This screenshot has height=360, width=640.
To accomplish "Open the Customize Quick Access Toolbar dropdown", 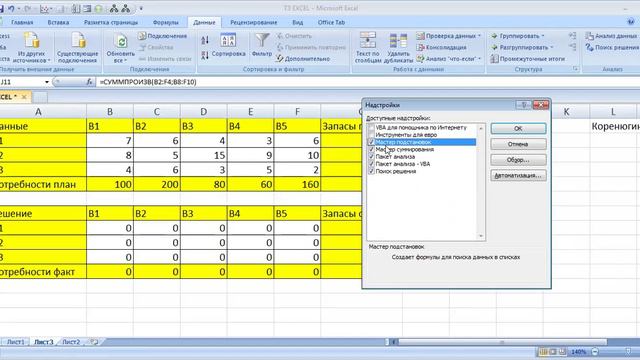I will pyautogui.click(x=141, y=8).
